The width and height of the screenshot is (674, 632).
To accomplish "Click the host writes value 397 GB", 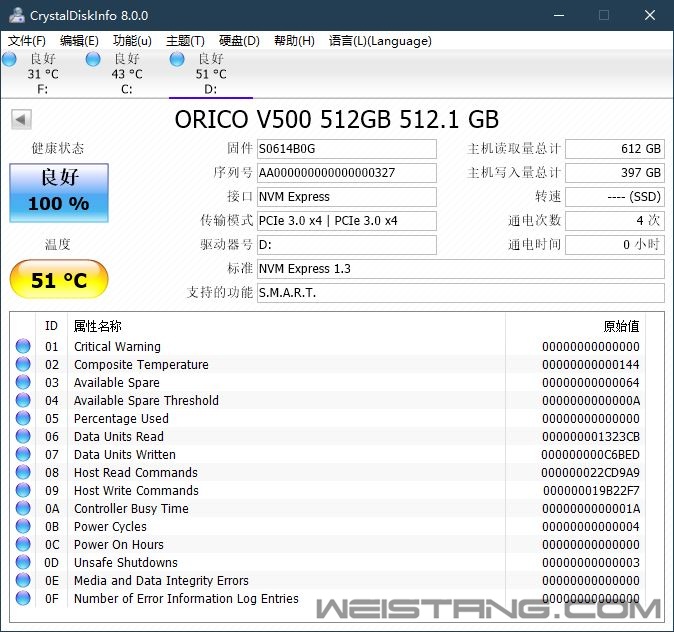I will [615, 173].
